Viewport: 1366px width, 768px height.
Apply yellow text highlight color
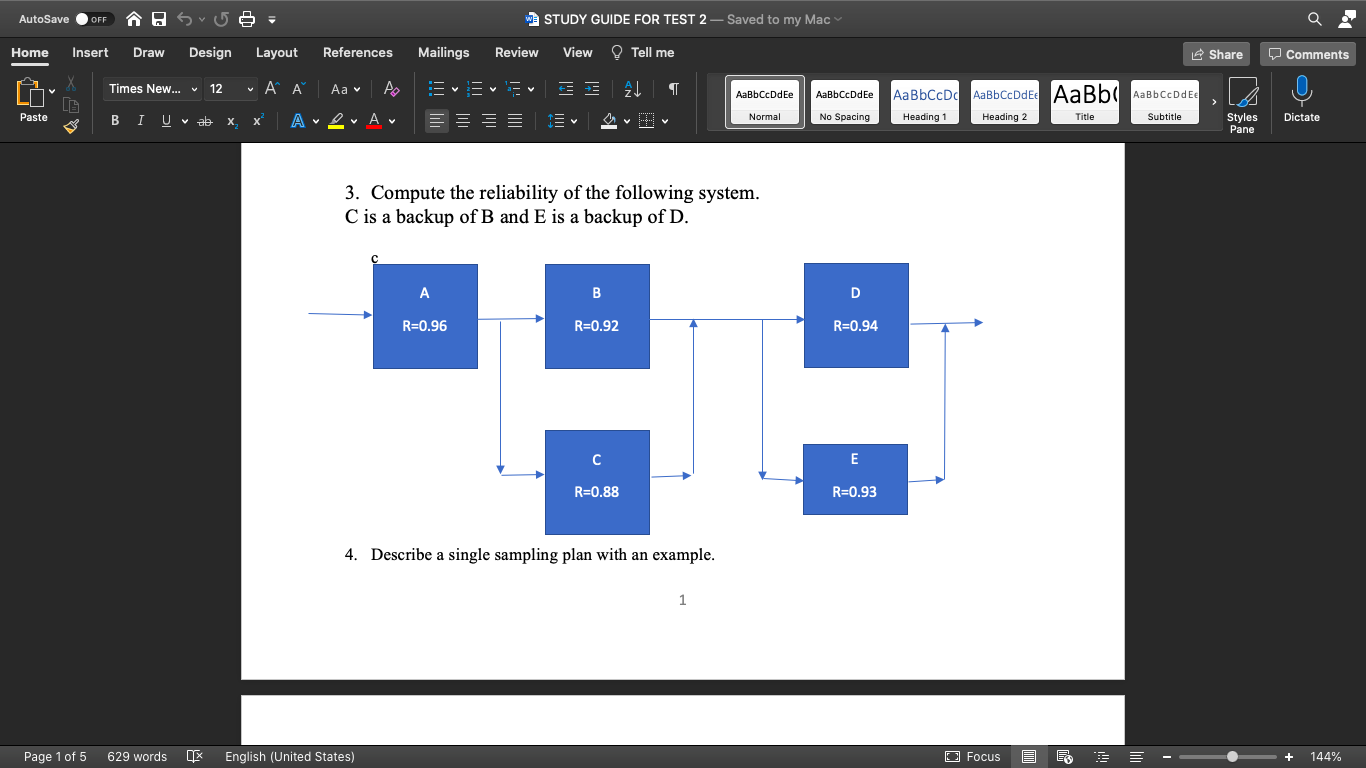[x=337, y=121]
